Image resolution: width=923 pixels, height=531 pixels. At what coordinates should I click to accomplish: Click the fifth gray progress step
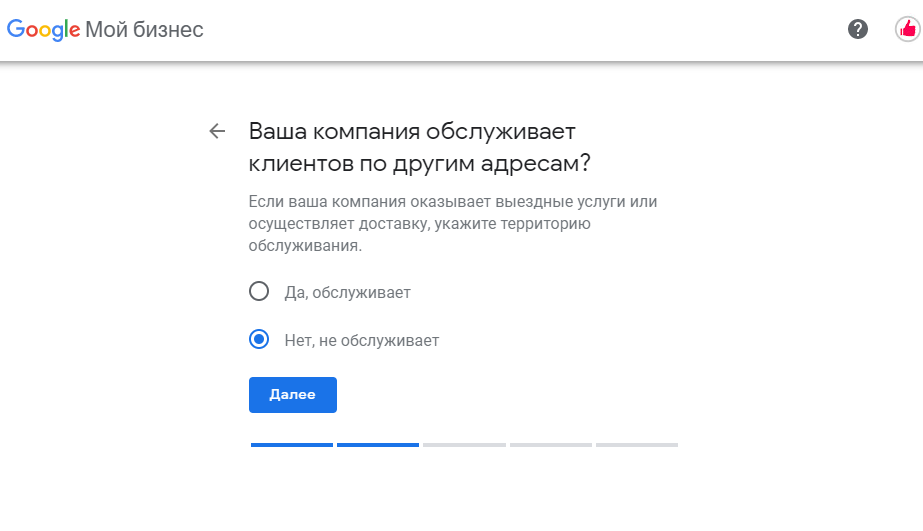click(x=637, y=445)
